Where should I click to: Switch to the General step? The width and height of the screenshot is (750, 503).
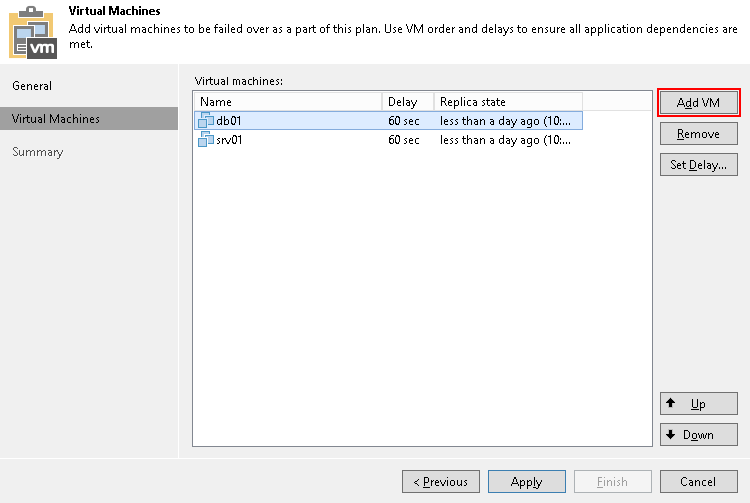click(x=32, y=86)
